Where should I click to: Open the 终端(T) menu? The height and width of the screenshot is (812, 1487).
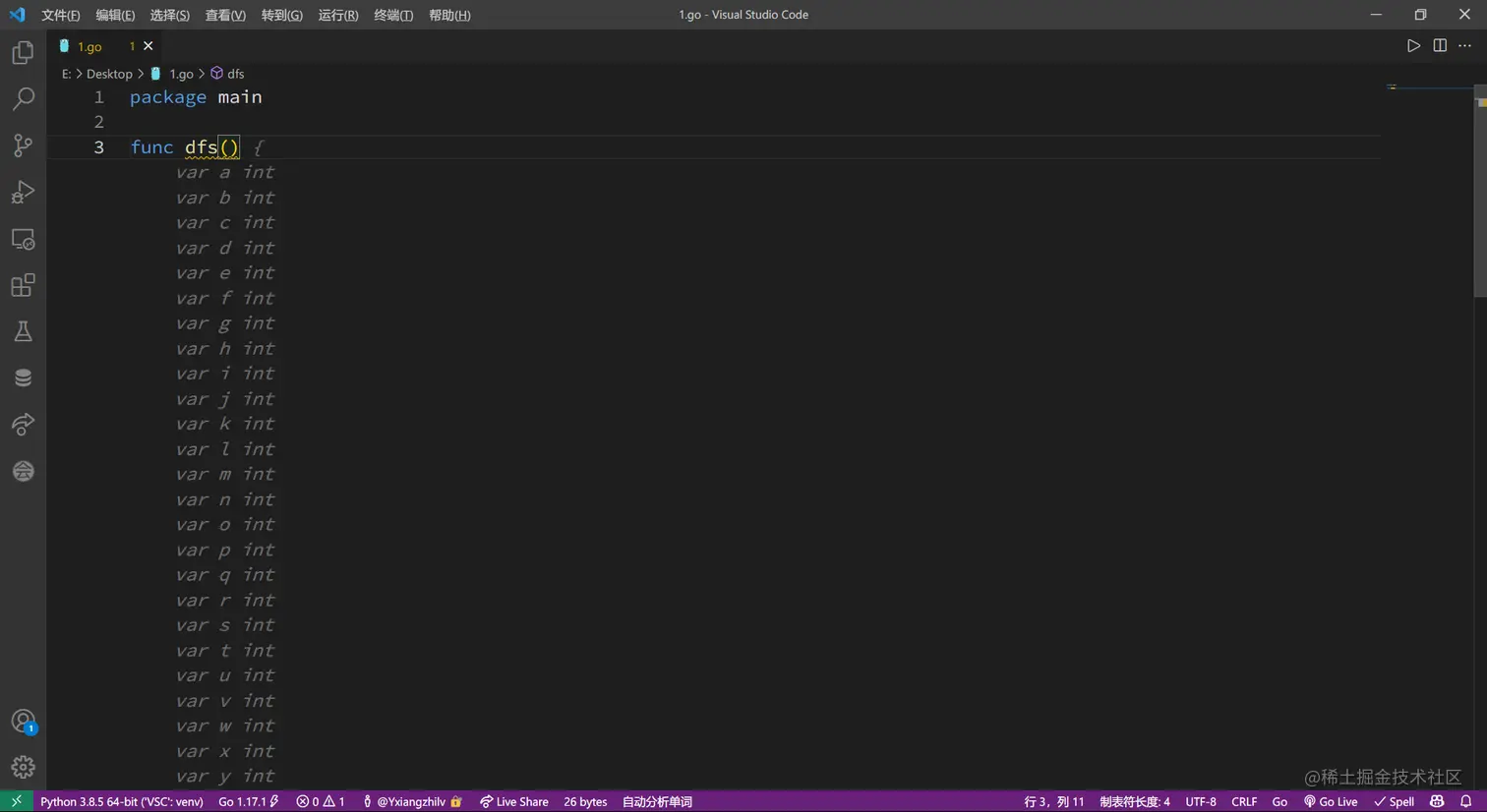tap(393, 15)
